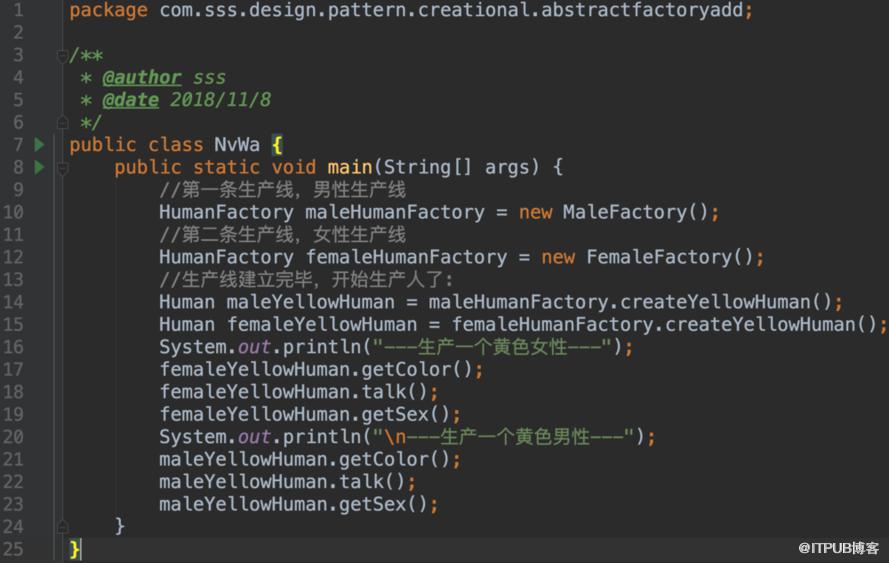Image resolution: width=889 pixels, height=563 pixels.
Task: Click the string "---生产一个黄色女性---"
Action: pos(492,346)
